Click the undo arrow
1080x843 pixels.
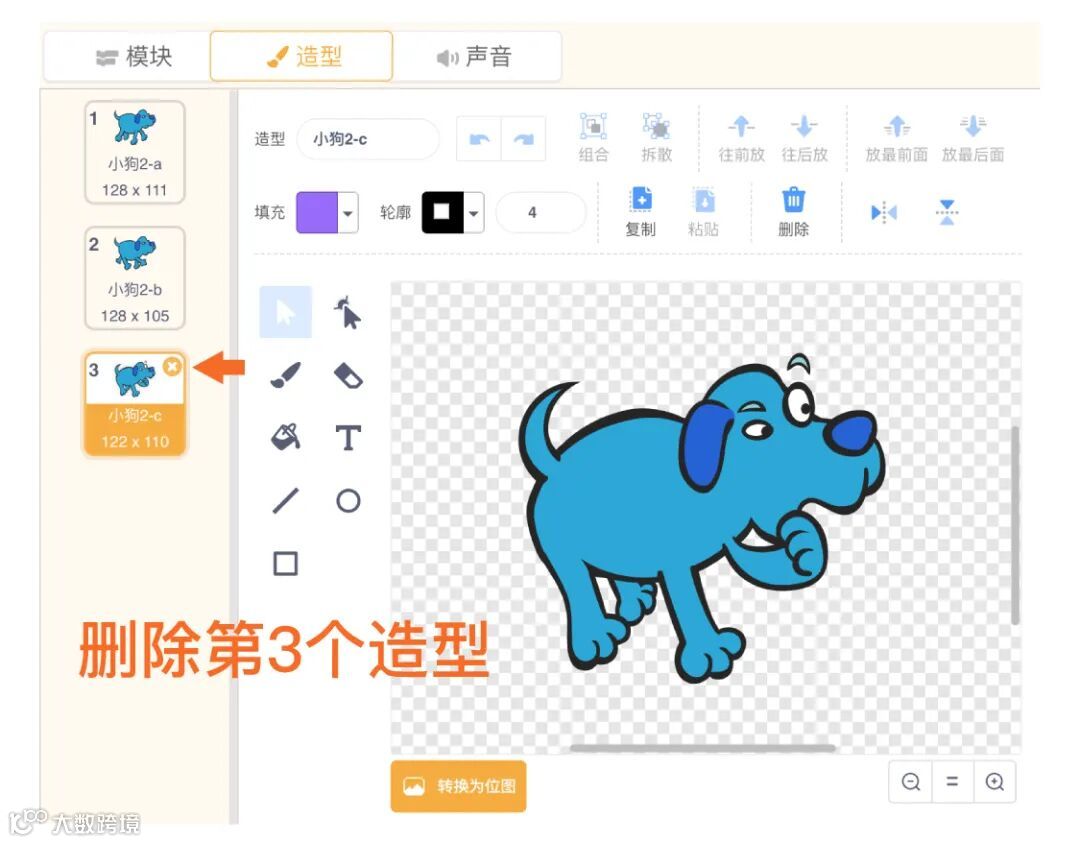click(479, 139)
